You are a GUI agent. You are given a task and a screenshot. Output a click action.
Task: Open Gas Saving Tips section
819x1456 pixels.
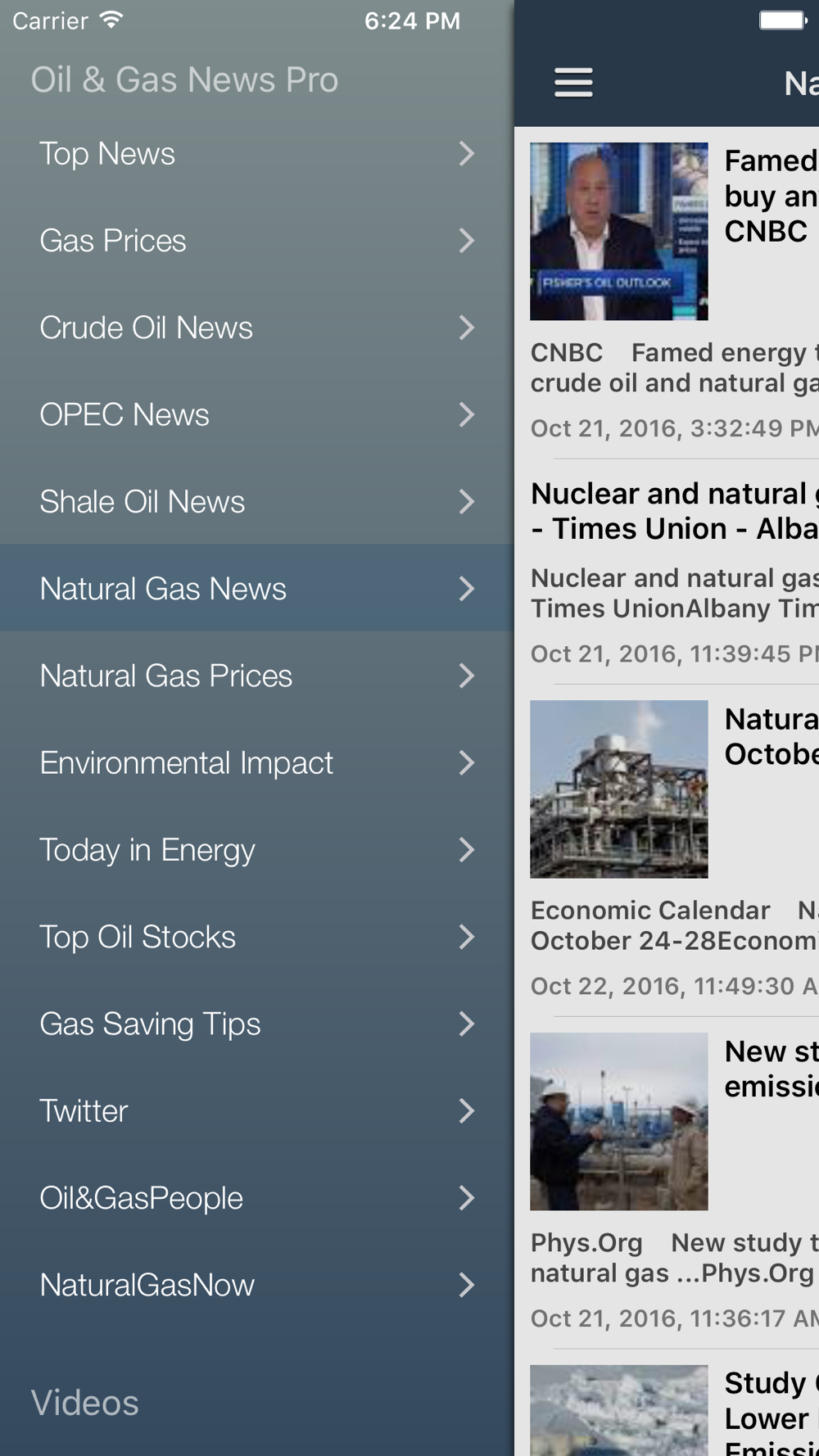[257, 1024]
